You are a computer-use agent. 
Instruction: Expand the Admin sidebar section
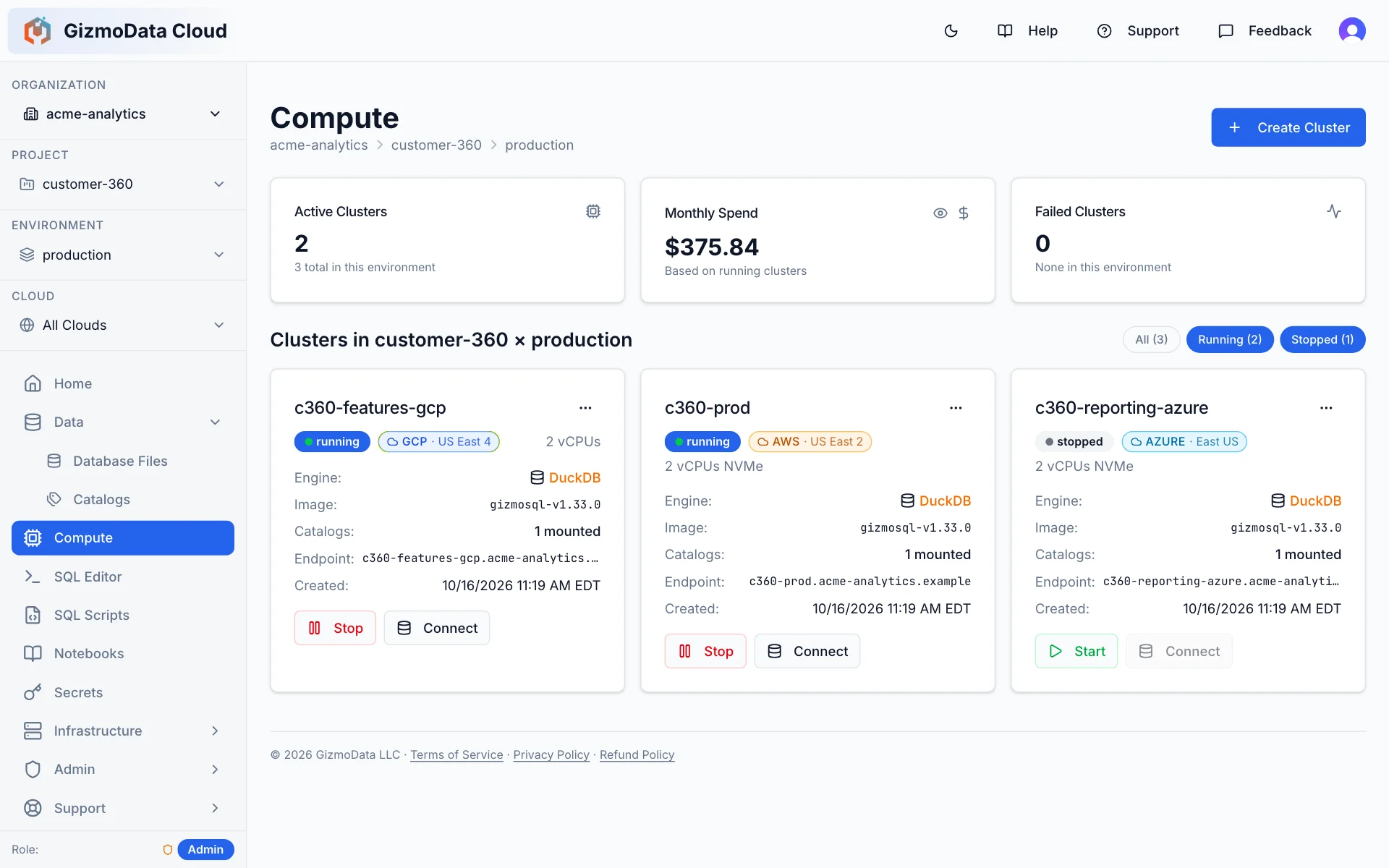click(x=122, y=769)
